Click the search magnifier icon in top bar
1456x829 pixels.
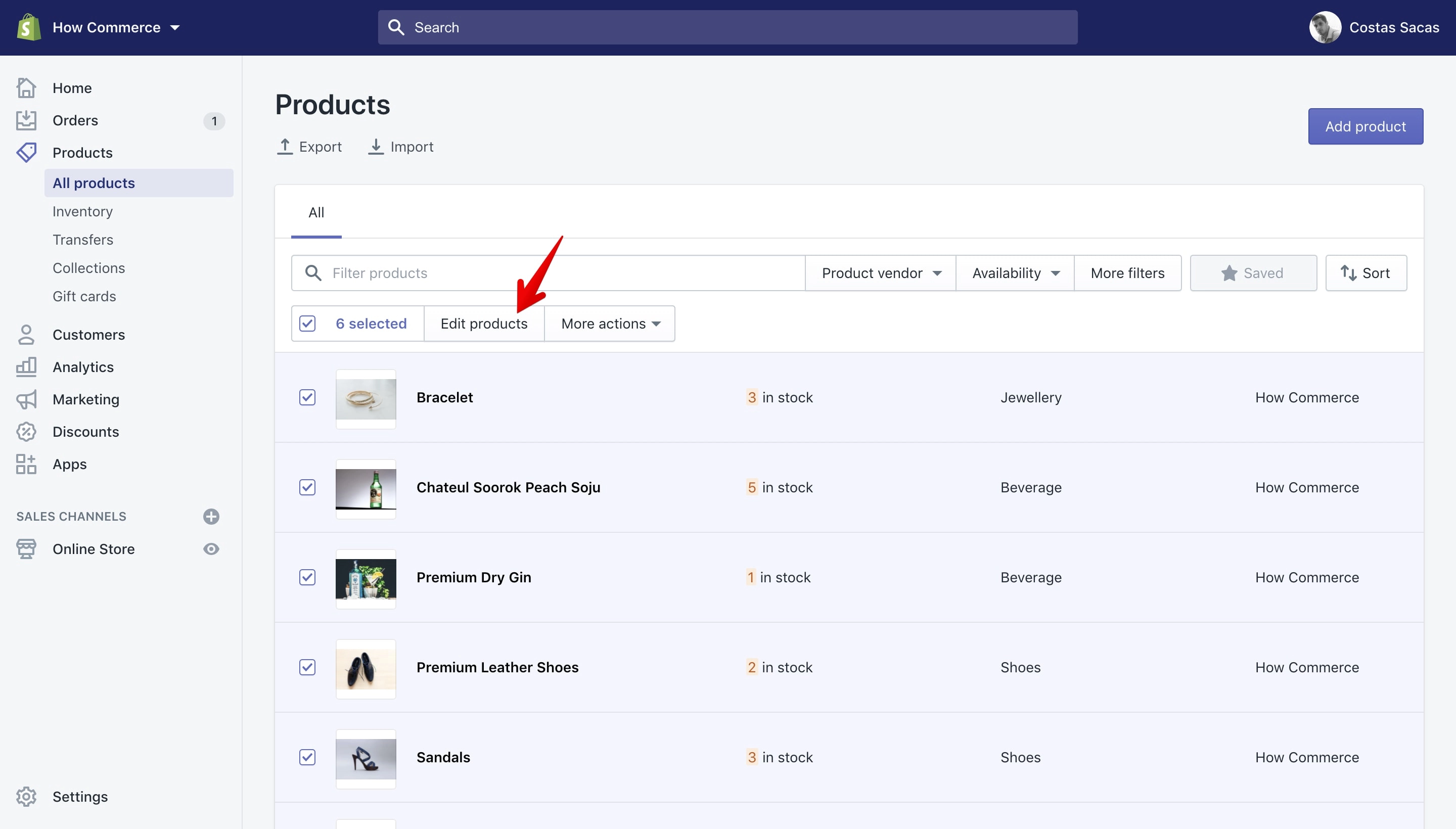pyautogui.click(x=396, y=27)
